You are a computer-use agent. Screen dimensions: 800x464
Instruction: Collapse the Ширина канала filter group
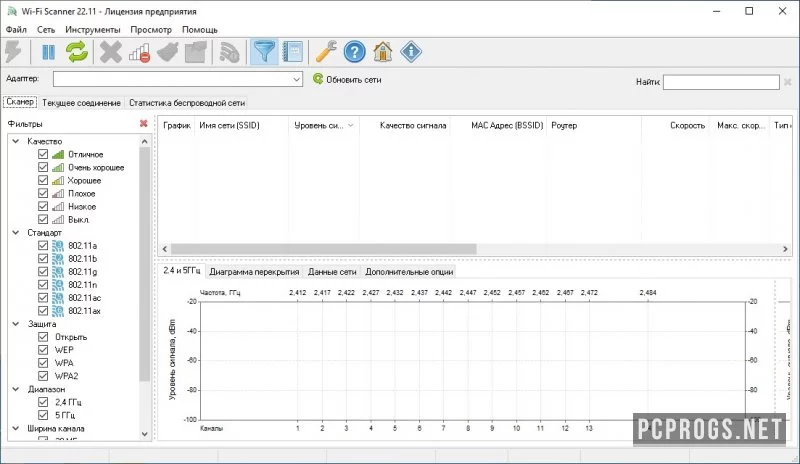tap(16, 428)
